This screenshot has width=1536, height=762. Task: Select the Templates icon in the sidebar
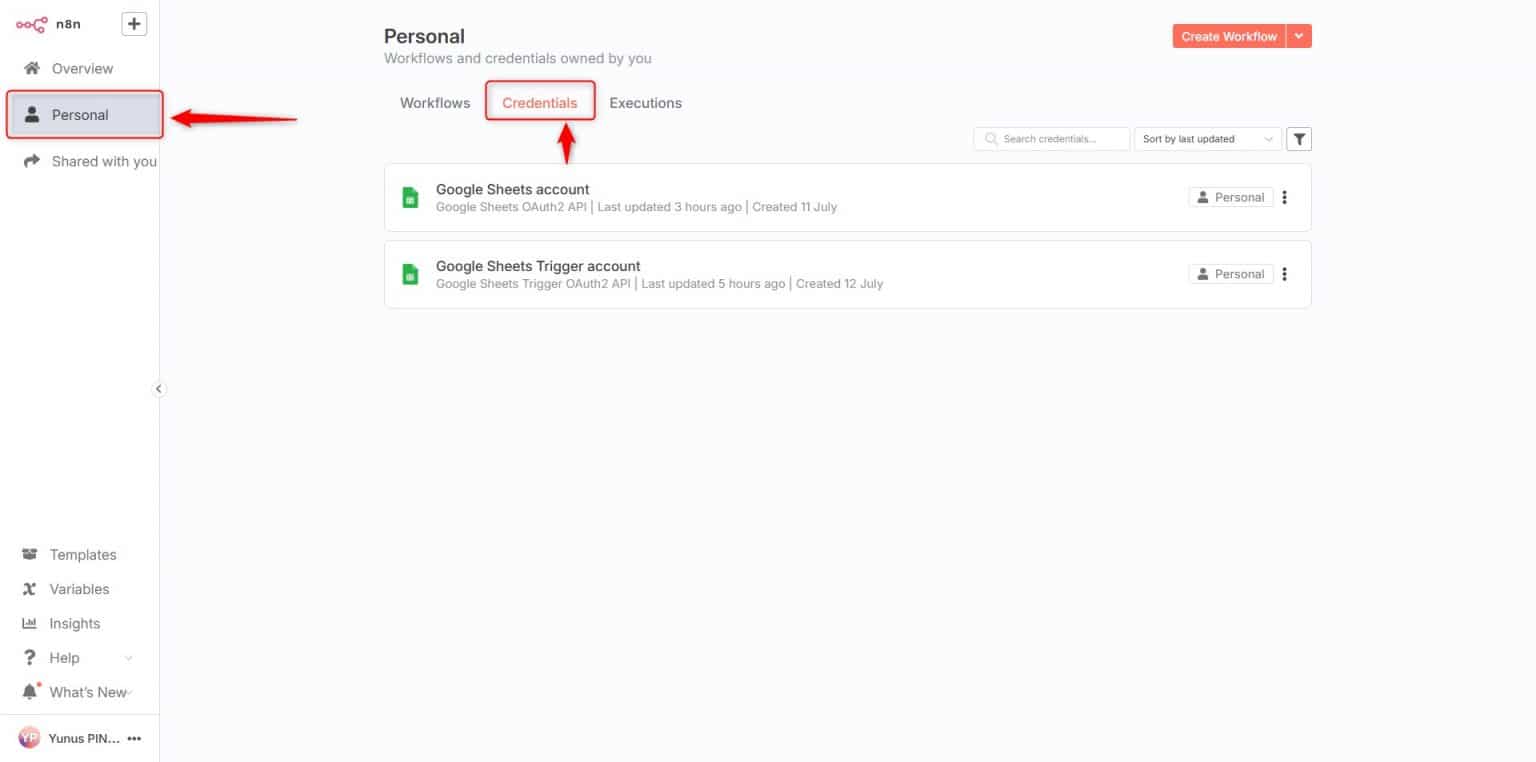click(28, 554)
